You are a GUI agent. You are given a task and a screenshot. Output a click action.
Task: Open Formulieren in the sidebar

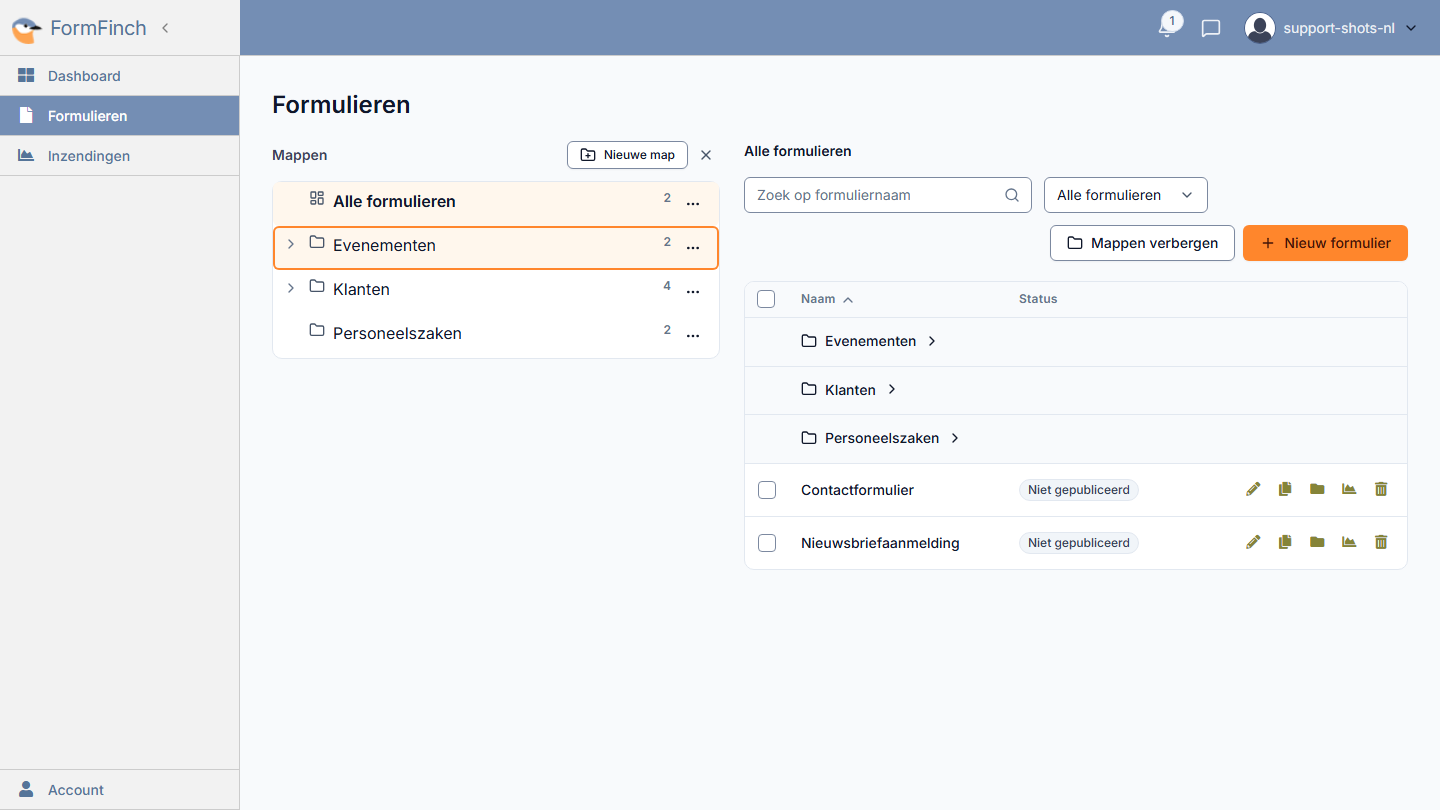(x=120, y=116)
